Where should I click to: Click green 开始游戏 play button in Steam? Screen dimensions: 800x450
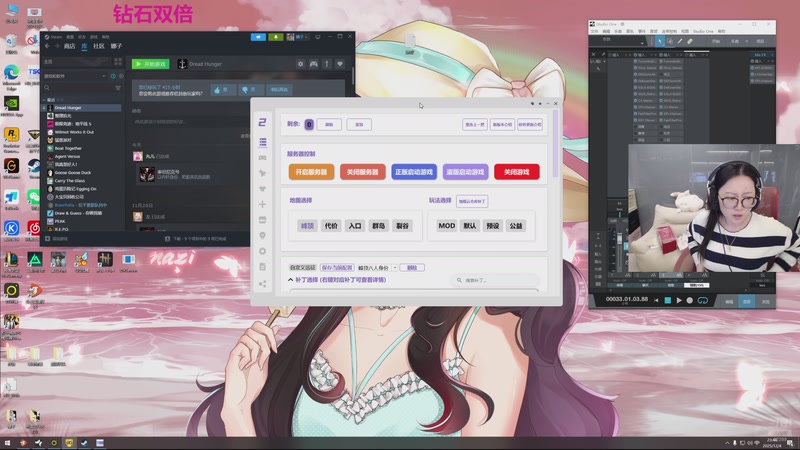click(x=151, y=64)
